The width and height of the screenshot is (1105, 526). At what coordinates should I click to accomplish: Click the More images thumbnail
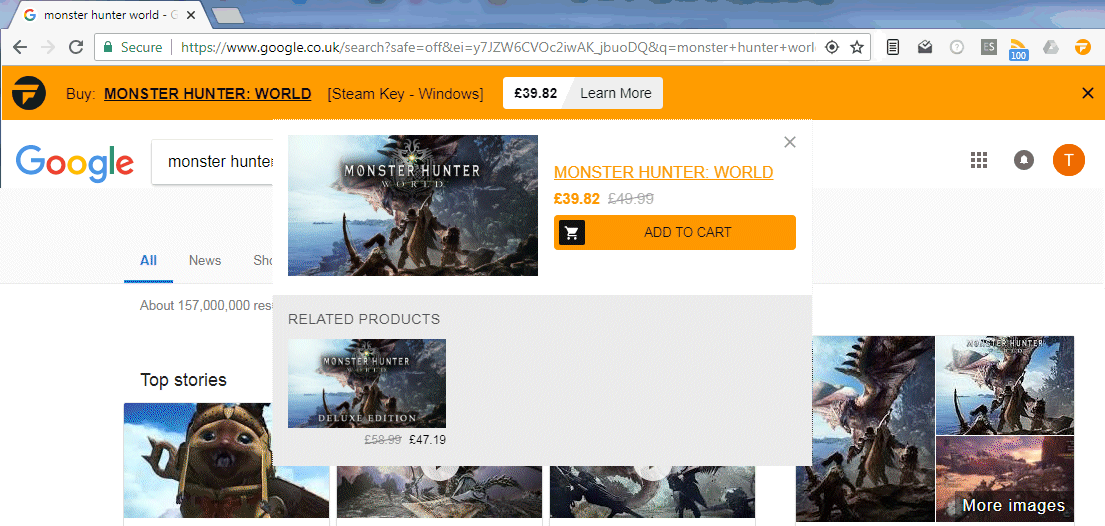pos(1005,479)
